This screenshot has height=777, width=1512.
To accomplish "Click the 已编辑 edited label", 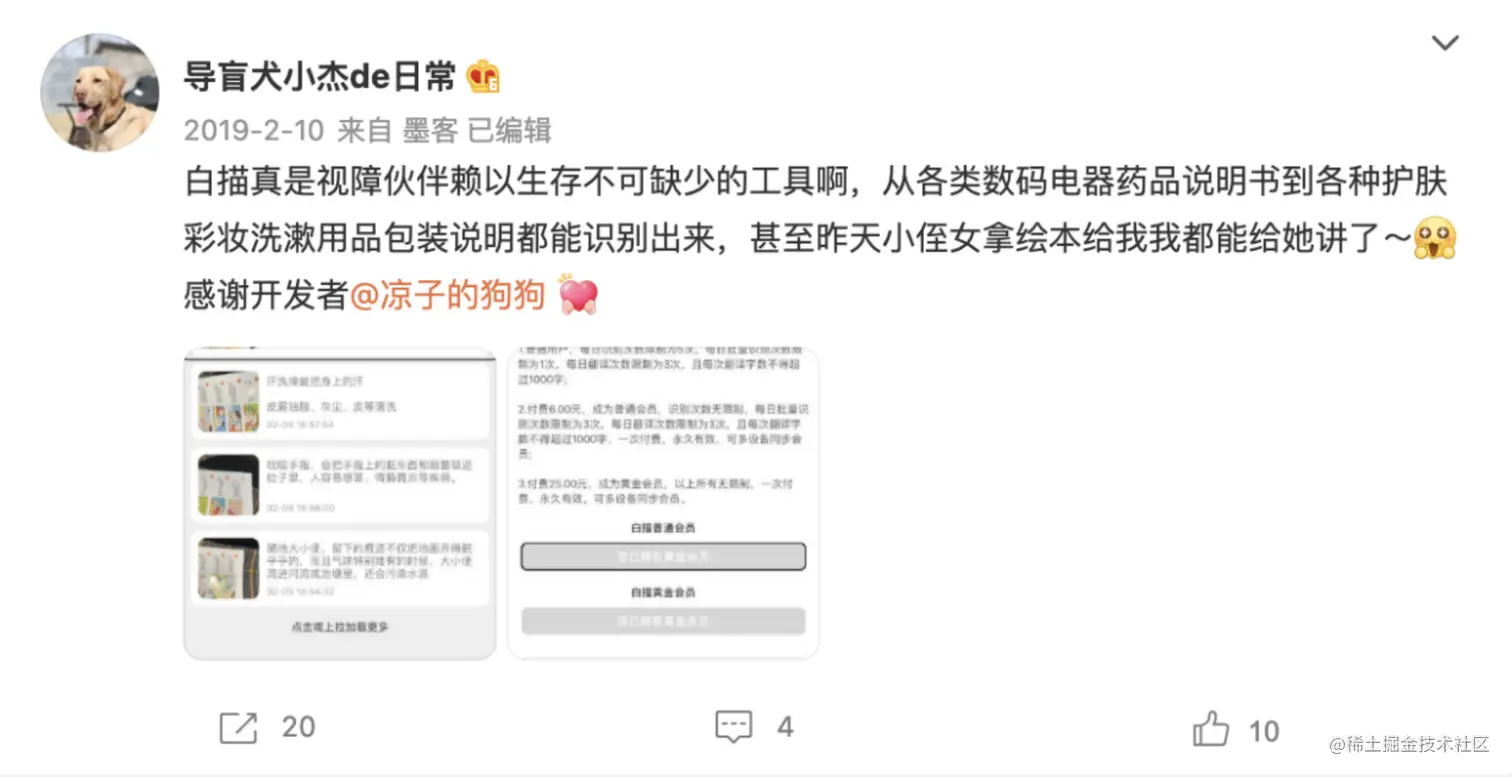I will pos(510,130).
